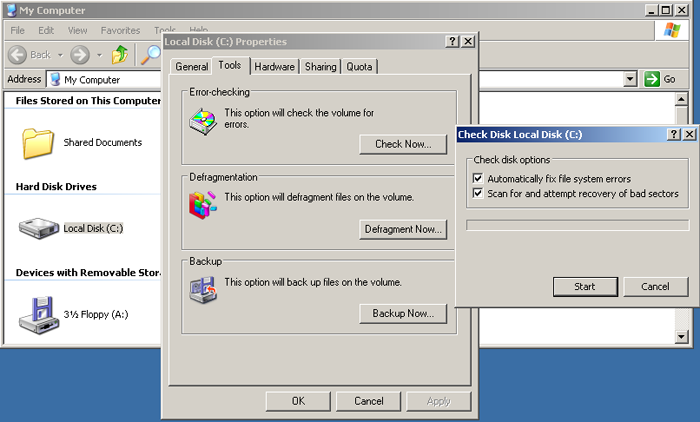The image size is (700, 422).
Task: Open the Sharing tab
Action: point(321,67)
